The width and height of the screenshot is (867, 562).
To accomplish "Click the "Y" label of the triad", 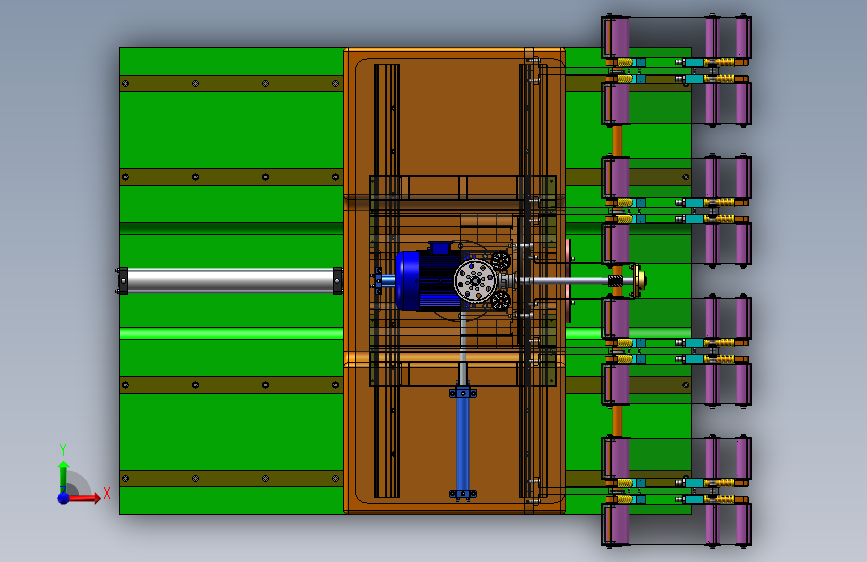I will click(x=63, y=450).
